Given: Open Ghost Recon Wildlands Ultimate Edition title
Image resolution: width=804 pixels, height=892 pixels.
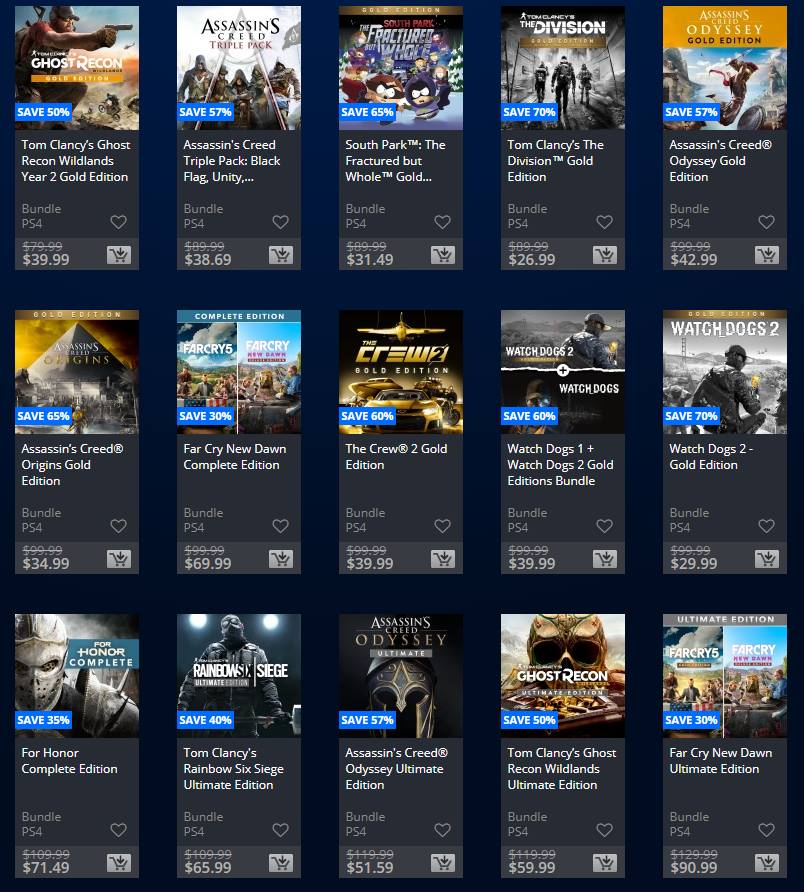Looking at the screenshot, I should pos(561,769).
